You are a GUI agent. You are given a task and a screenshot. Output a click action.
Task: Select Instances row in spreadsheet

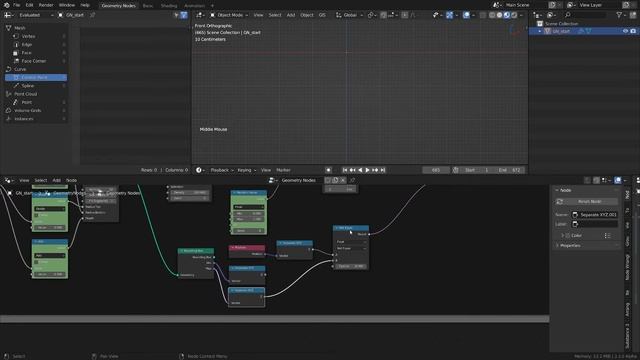point(24,119)
